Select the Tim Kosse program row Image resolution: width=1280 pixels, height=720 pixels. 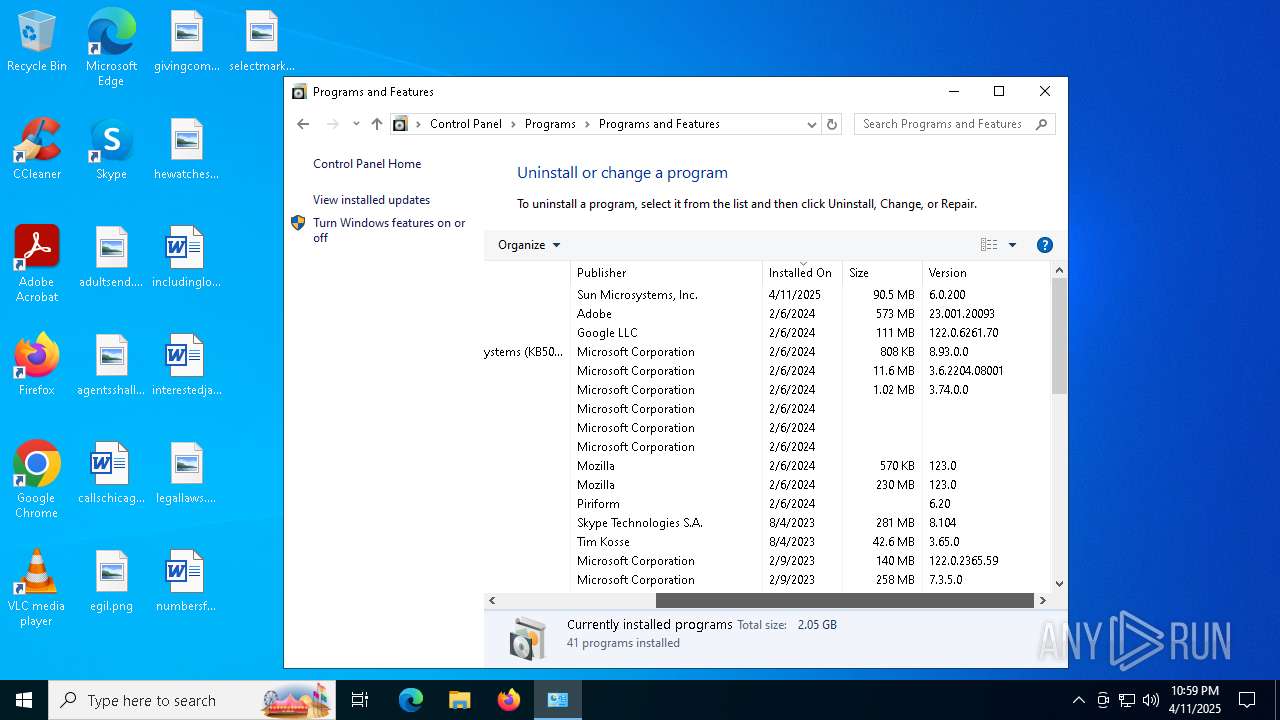pyautogui.click(x=767, y=542)
